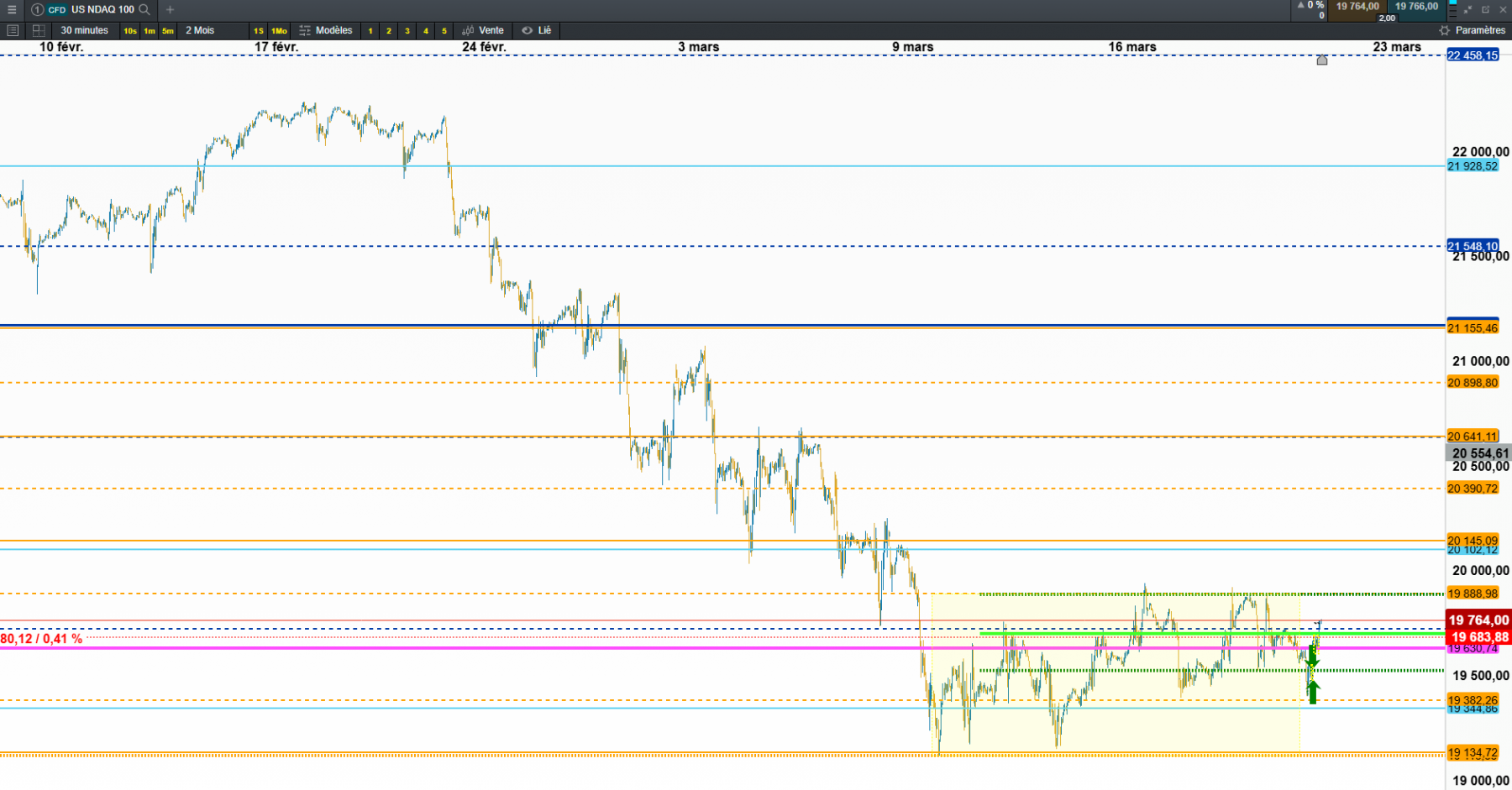This screenshot has height=790, width=1512.
Task: Detach chart into separate window icon
Action: [1485, 9]
